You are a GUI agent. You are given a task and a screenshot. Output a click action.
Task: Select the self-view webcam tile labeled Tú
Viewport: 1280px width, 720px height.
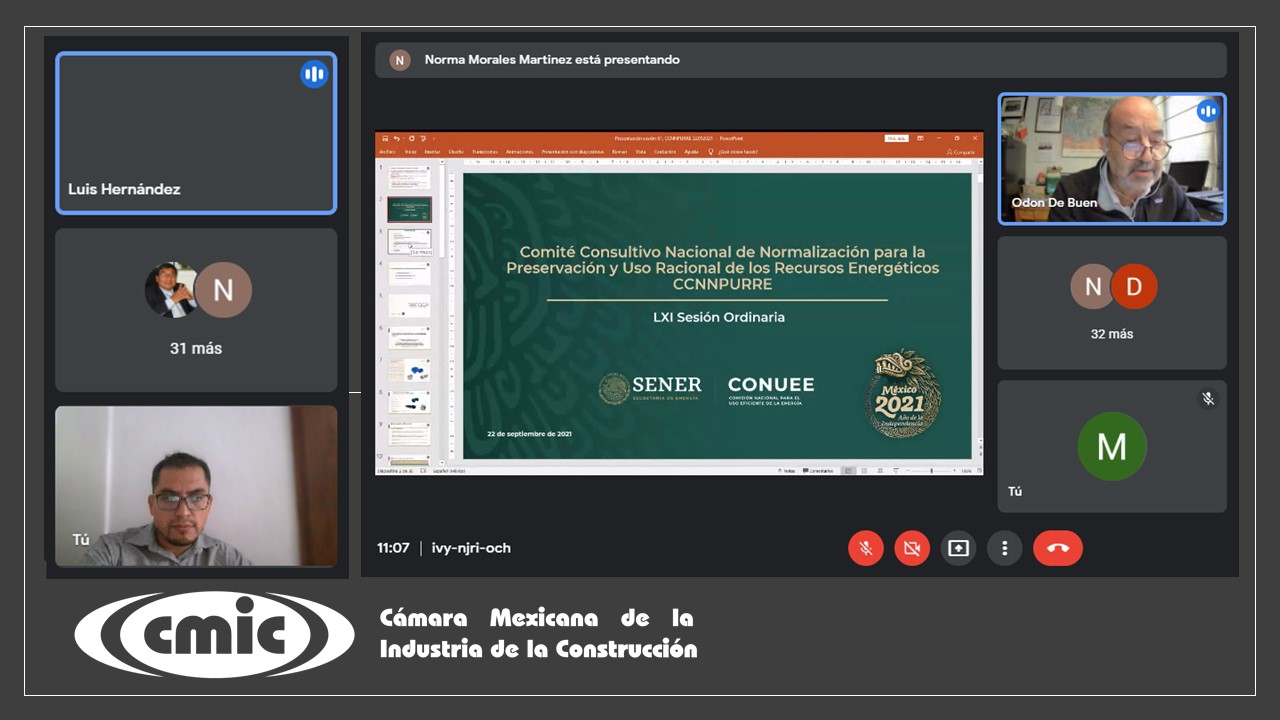196,486
